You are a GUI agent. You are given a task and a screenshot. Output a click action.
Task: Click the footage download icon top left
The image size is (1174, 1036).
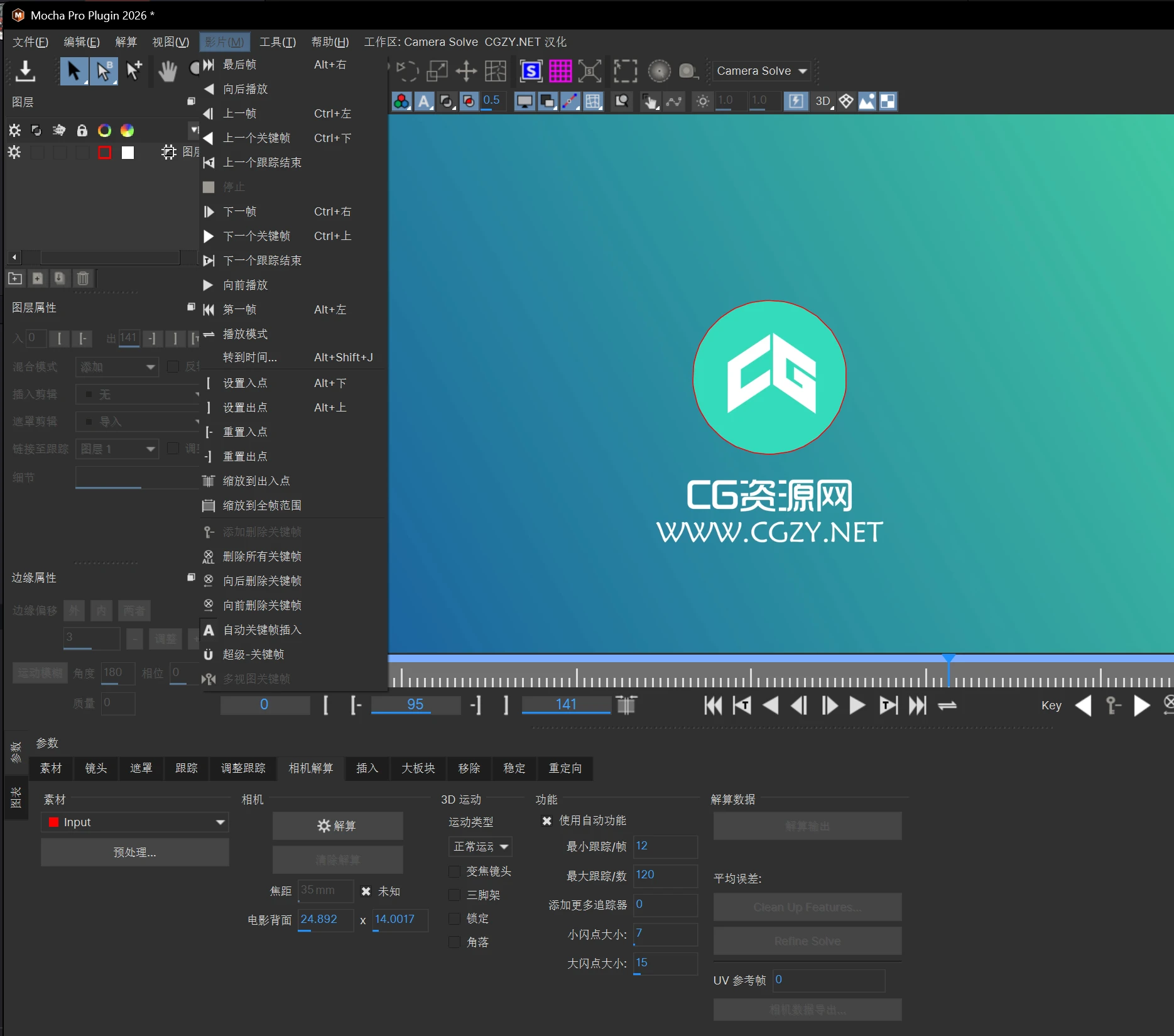click(x=25, y=71)
